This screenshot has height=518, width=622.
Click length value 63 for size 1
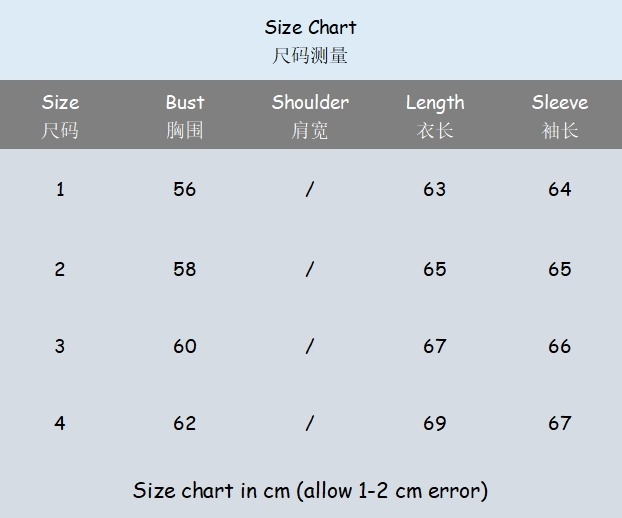coord(434,189)
